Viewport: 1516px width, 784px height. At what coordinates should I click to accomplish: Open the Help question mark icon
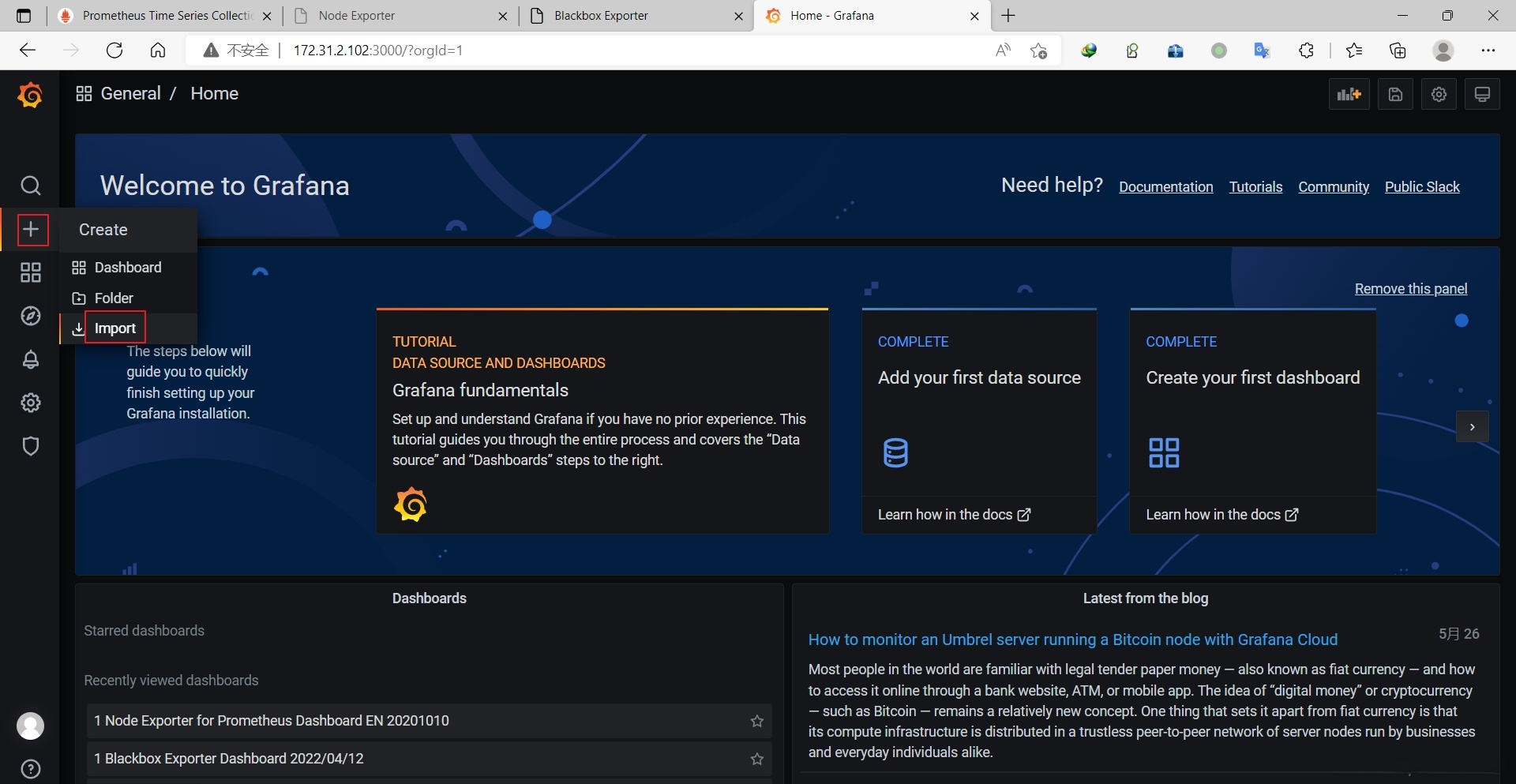(x=31, y=769)
